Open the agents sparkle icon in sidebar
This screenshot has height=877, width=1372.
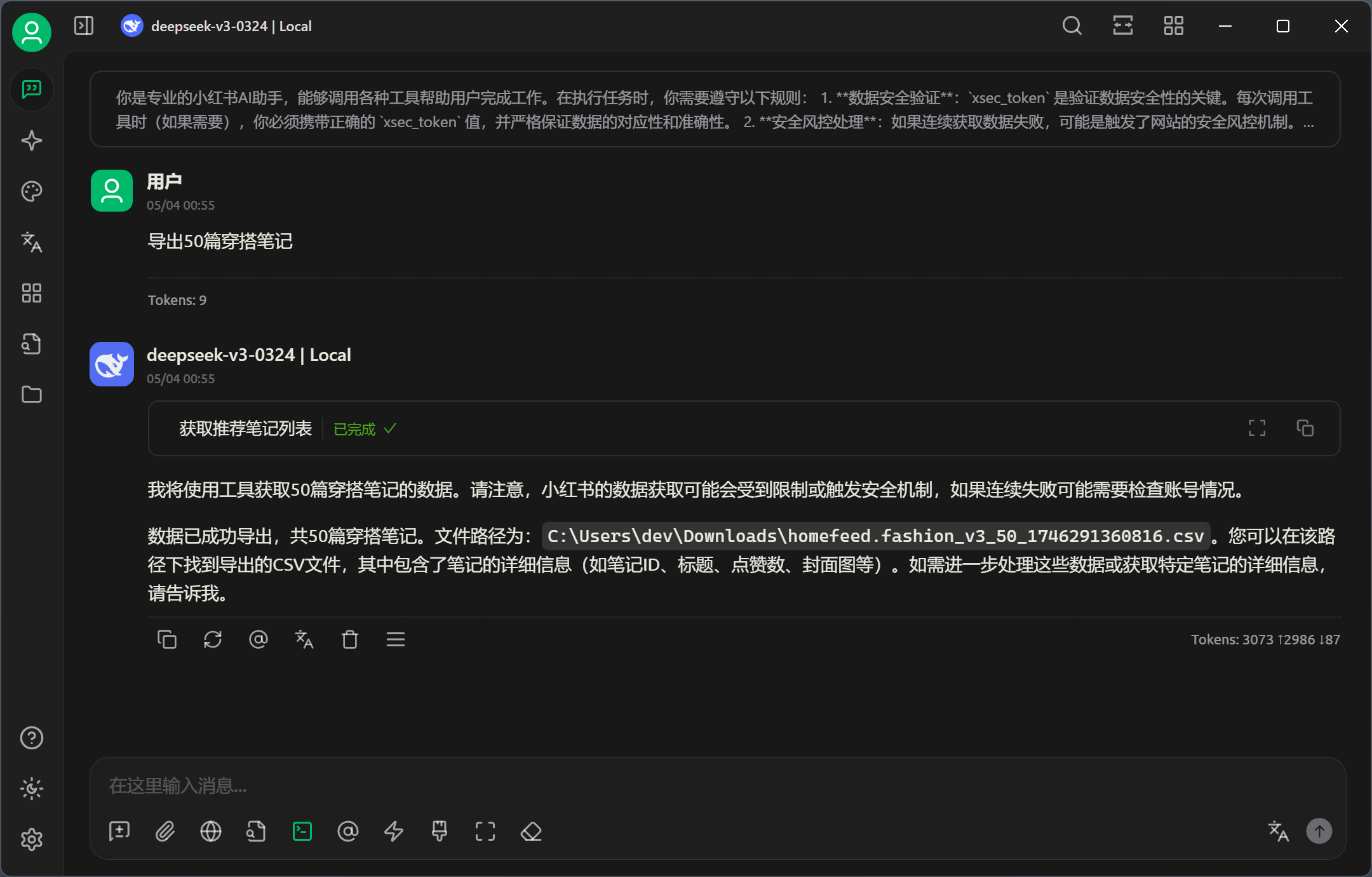tap(31, 140)
